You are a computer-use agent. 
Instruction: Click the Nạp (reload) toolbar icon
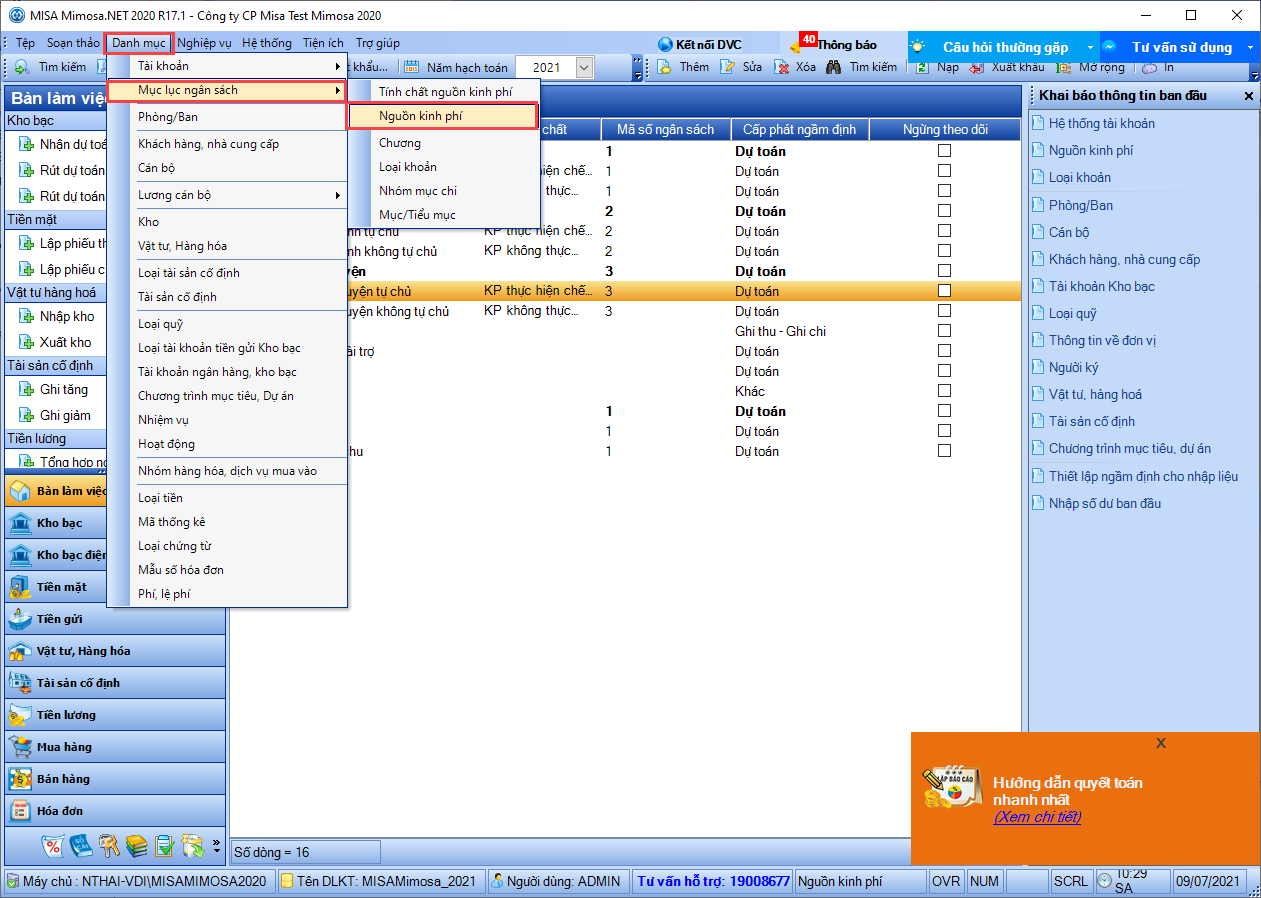(x=924, y=67)
